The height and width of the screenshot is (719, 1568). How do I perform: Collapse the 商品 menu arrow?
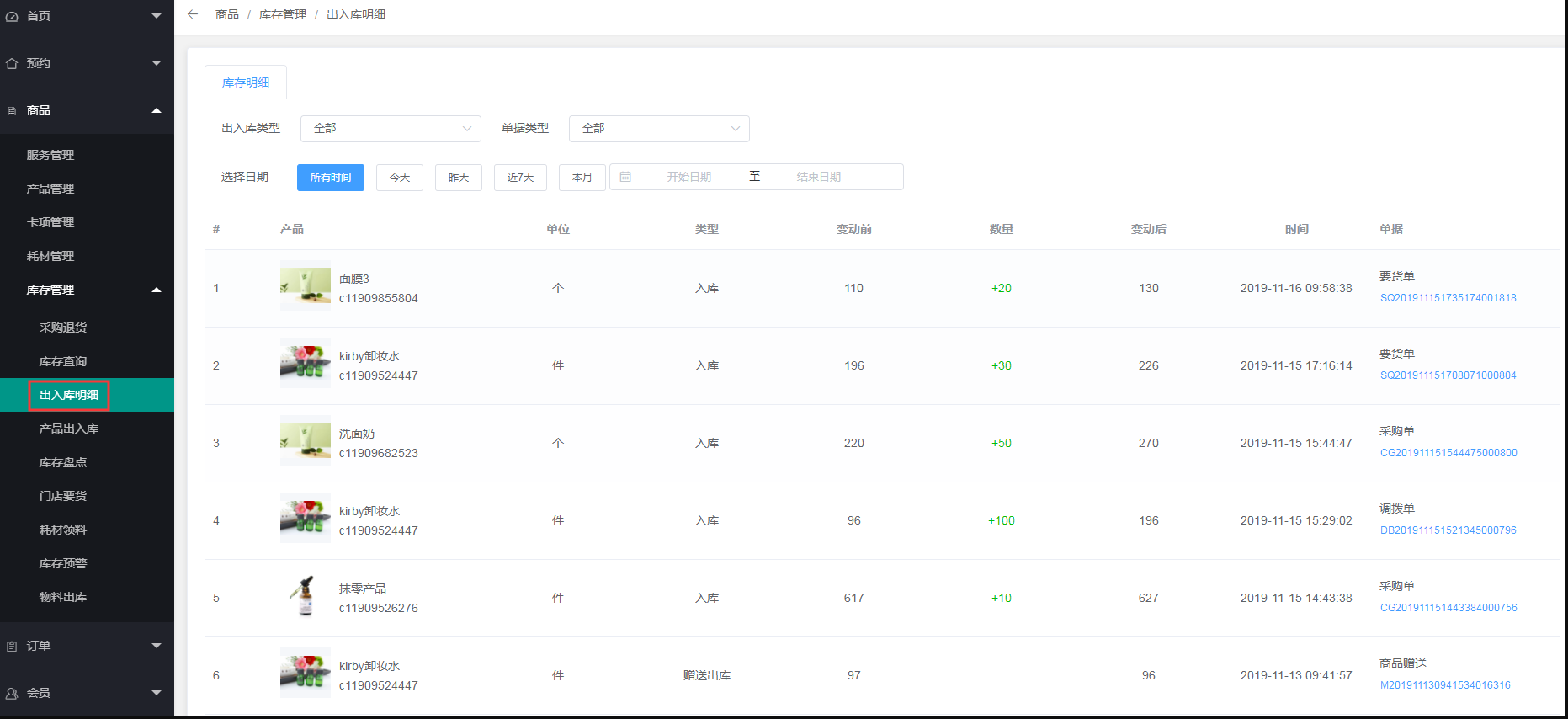coord(157,110)
